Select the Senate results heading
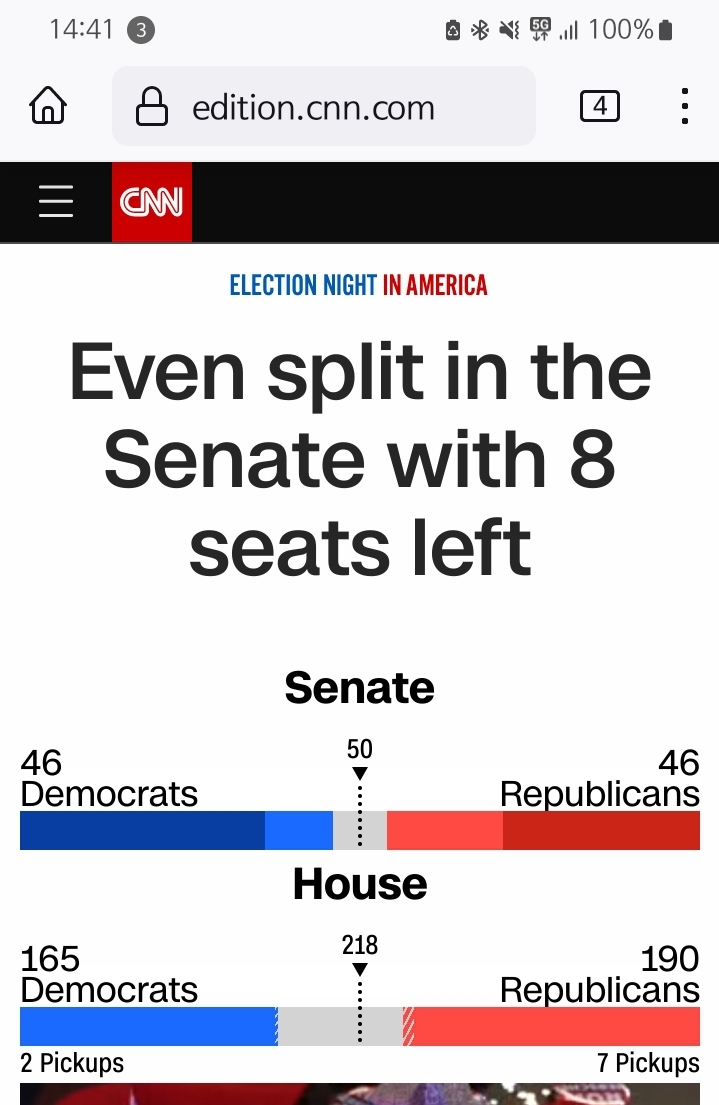 point(359,688)
